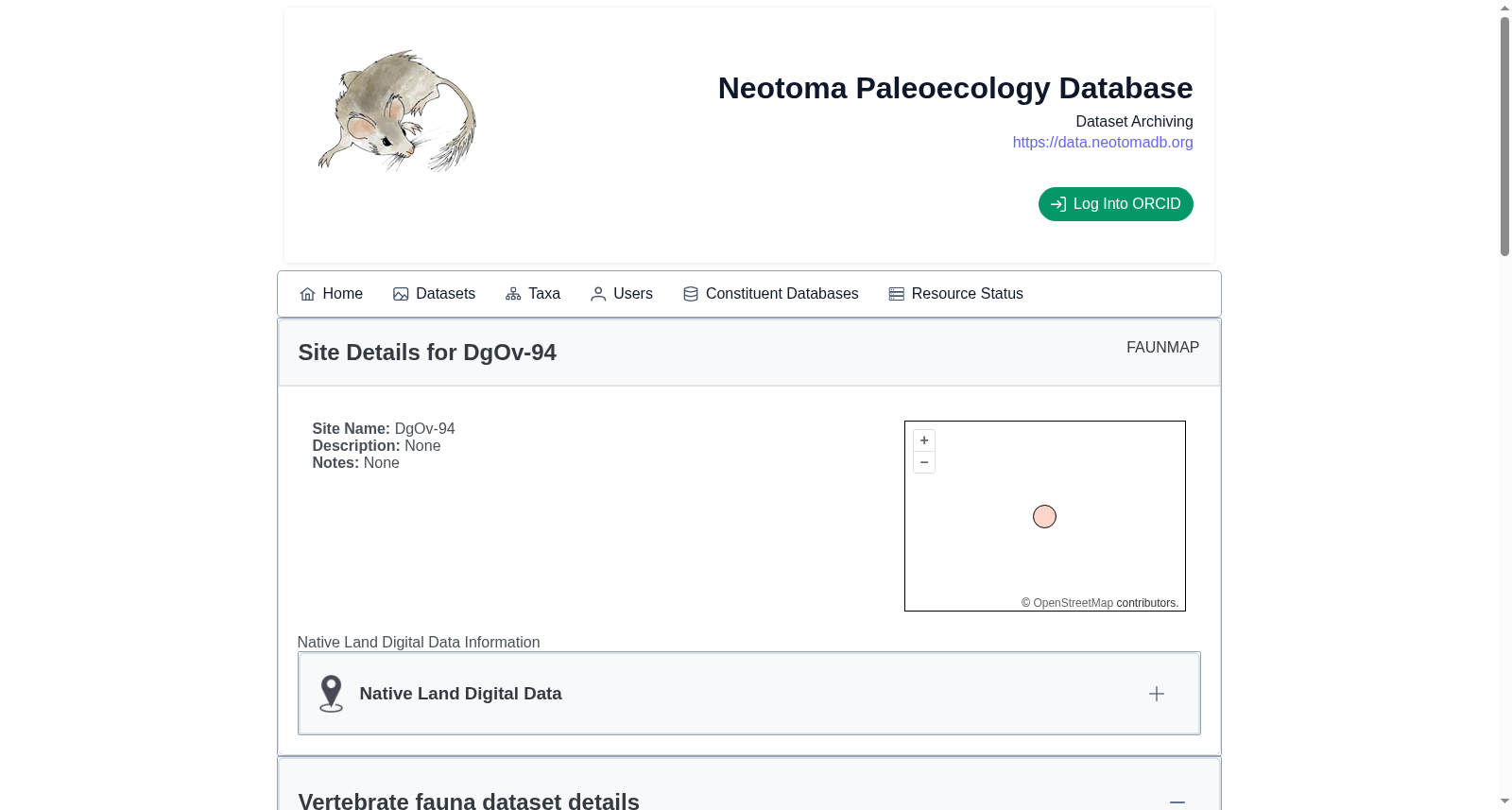
Task: Expand the Native Land Digital Data section
Action: tap(1157, 694)
